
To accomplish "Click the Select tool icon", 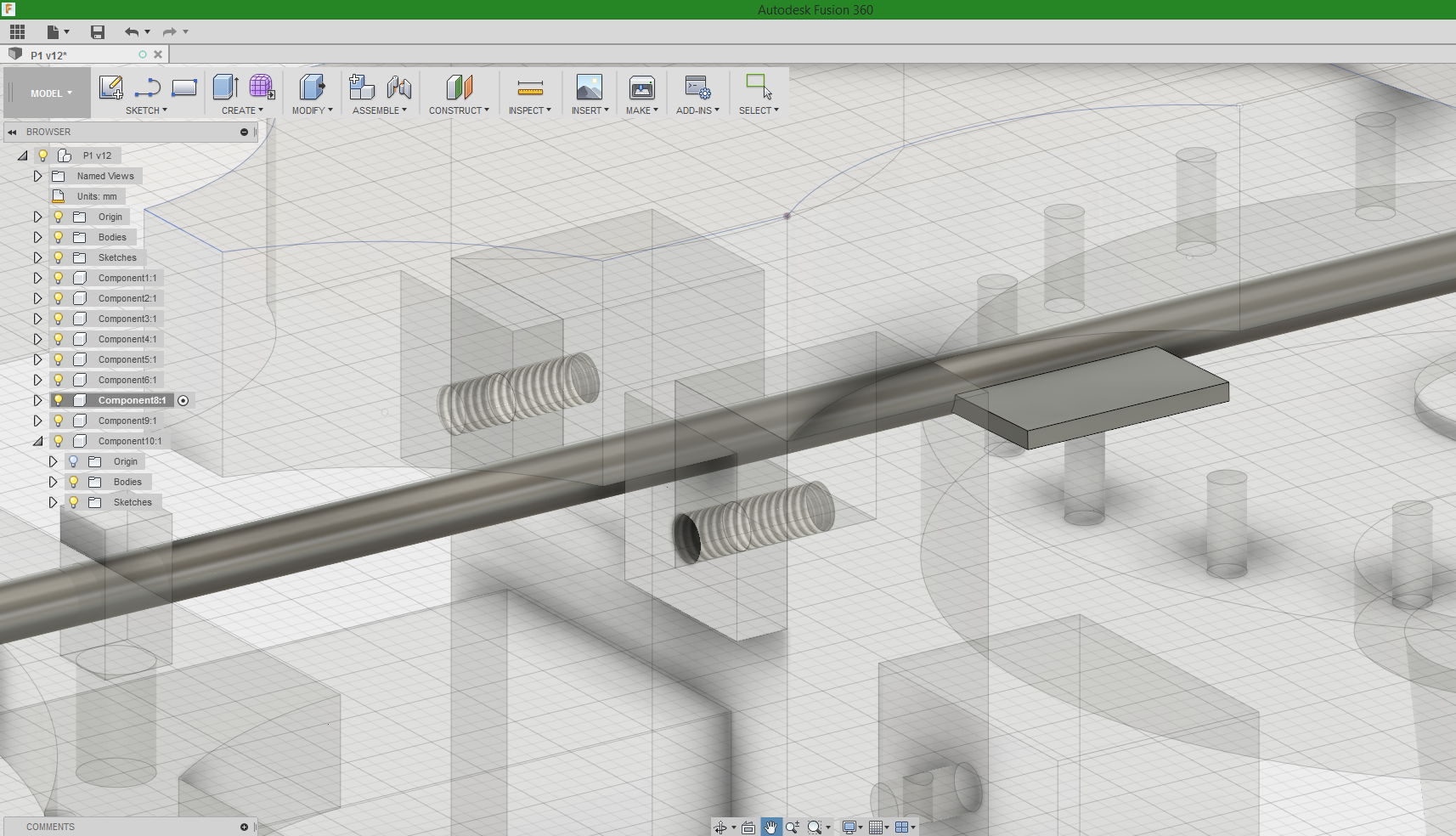I will point(759,87).
